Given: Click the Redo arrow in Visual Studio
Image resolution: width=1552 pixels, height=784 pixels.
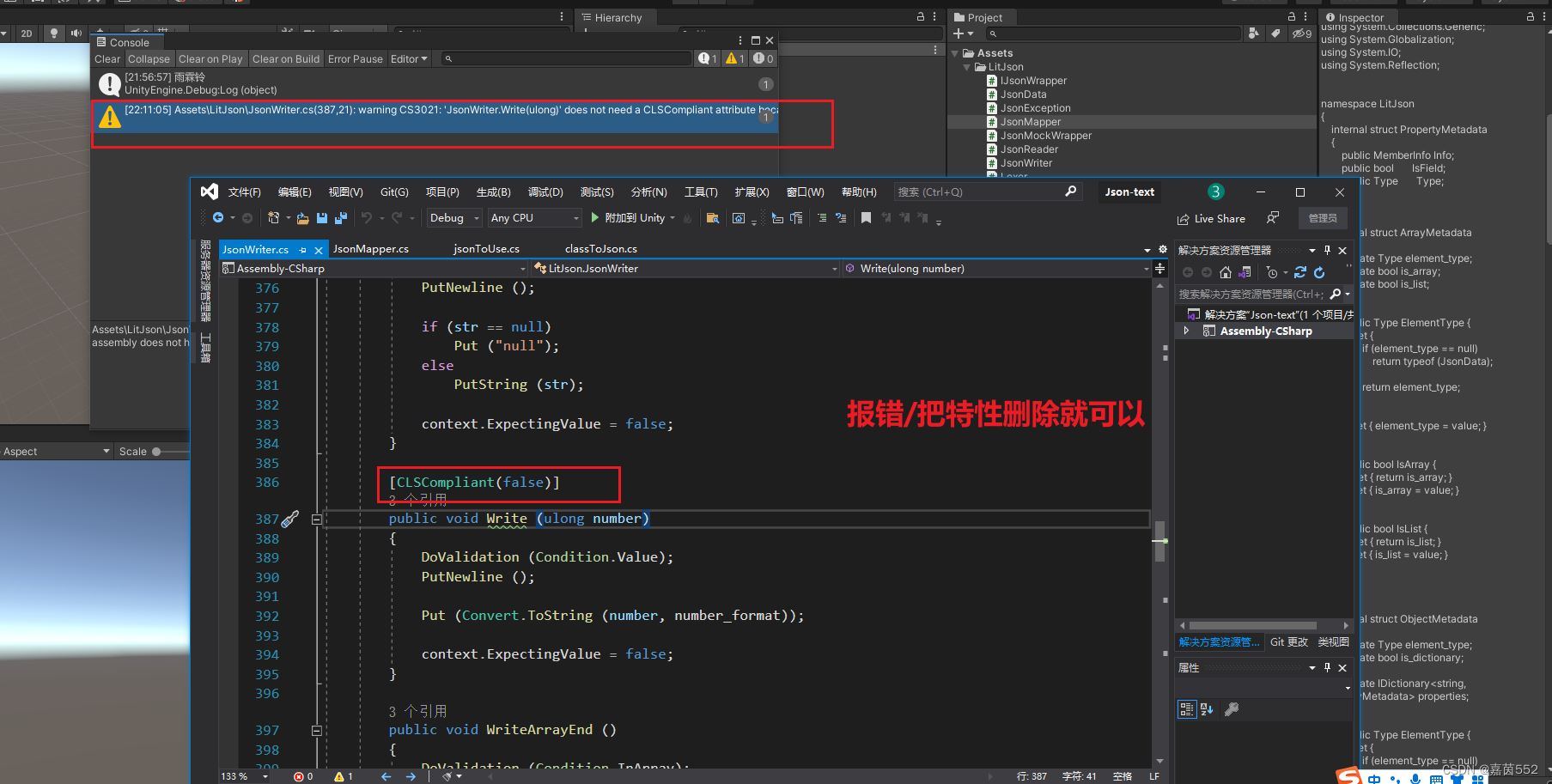Looking at the screenshot, I should pos(397,218).
